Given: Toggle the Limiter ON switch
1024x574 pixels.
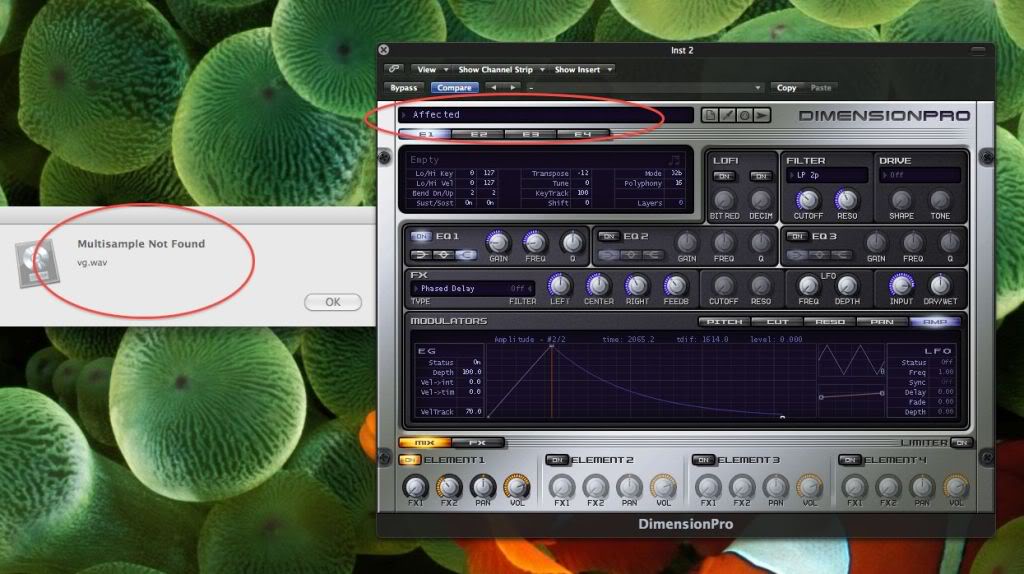Looking at the screenshot, I should click(961, 442).
